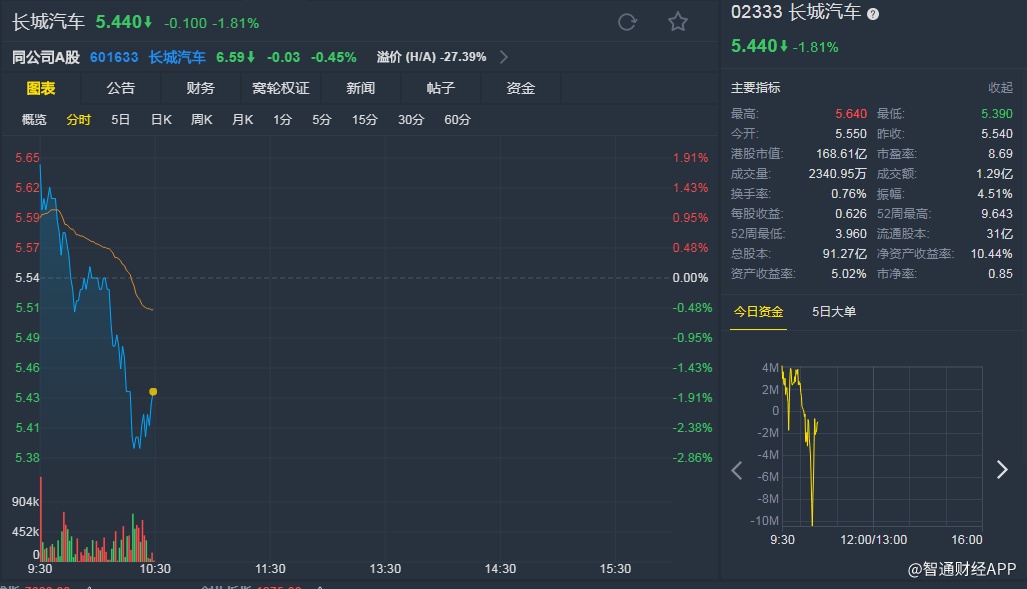
Task: Open the 窝轮权证 tab
Action: 281,88
